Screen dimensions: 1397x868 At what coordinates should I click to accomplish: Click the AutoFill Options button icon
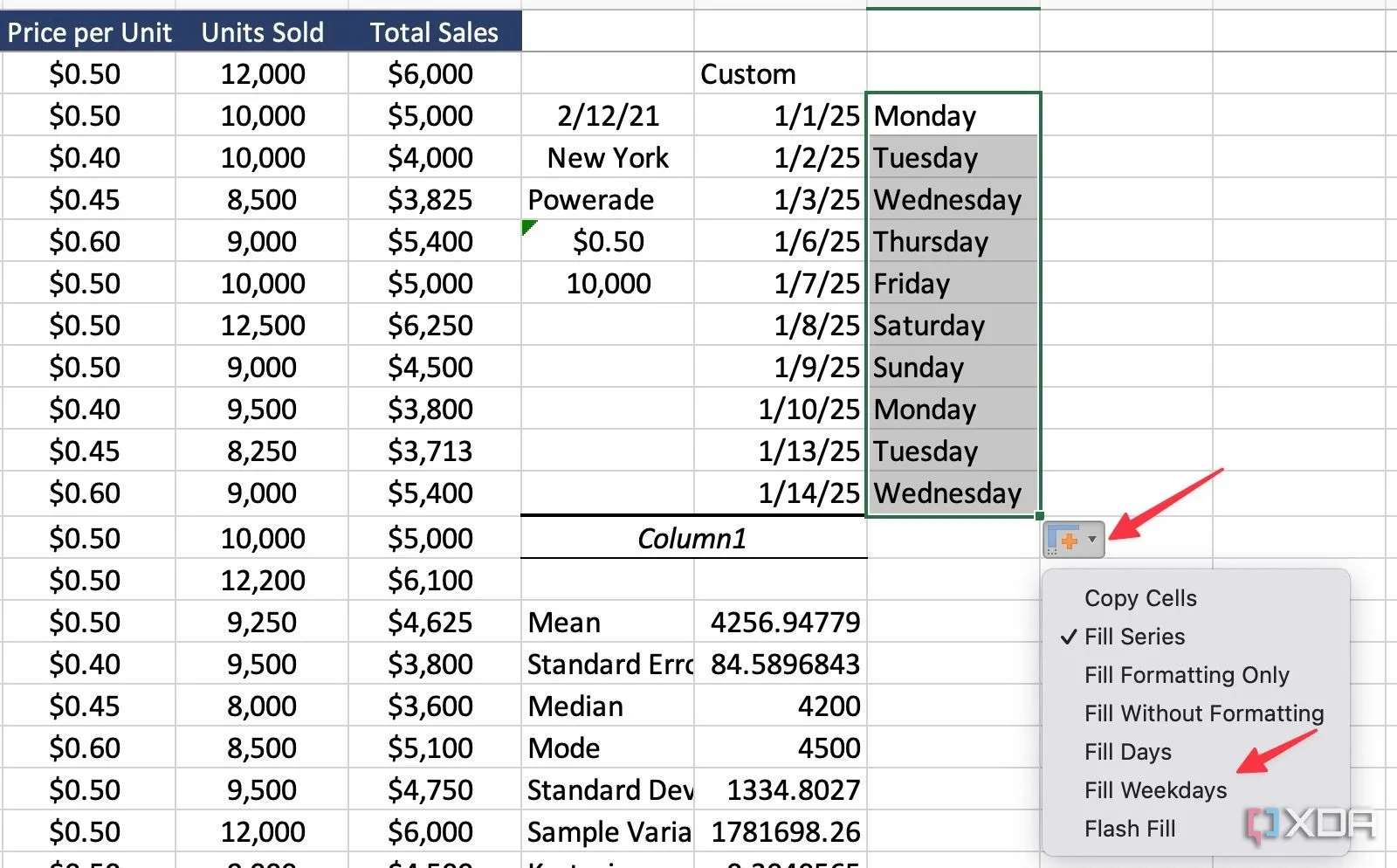click(x=1065, y=540)
